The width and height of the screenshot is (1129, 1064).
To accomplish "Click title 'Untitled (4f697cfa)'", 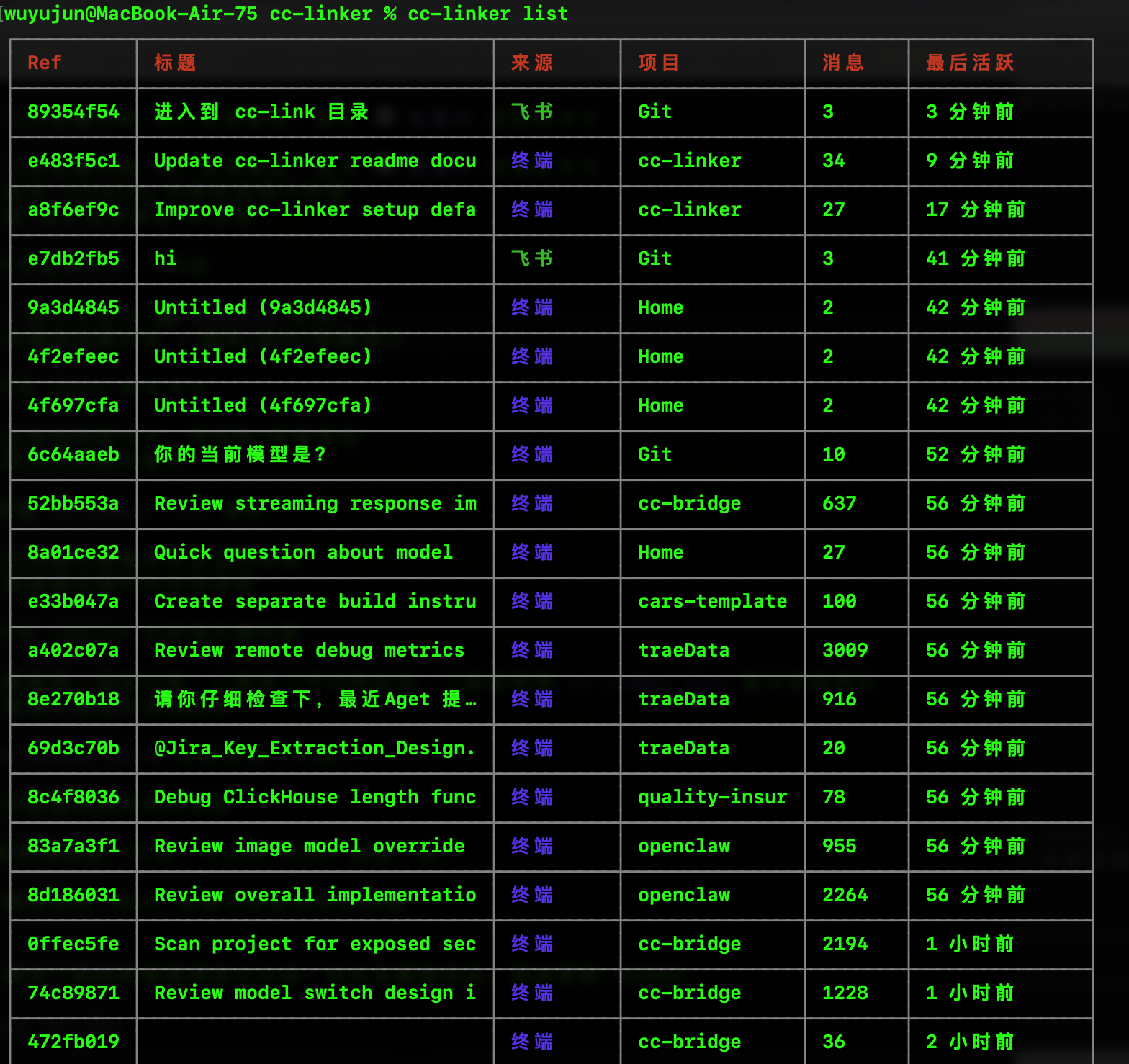I will coord(263,406).
